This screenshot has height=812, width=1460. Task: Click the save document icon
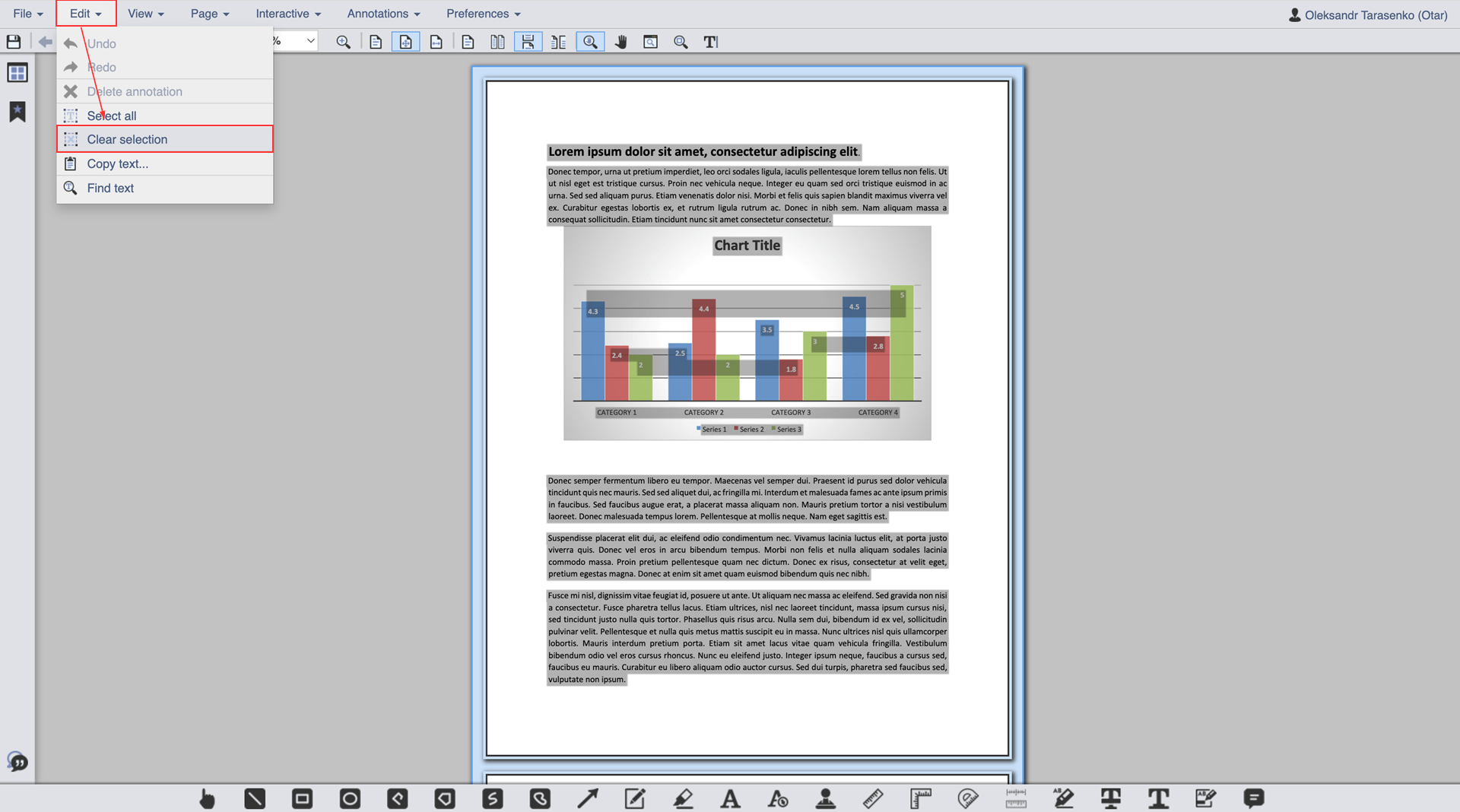pos(14,42)
